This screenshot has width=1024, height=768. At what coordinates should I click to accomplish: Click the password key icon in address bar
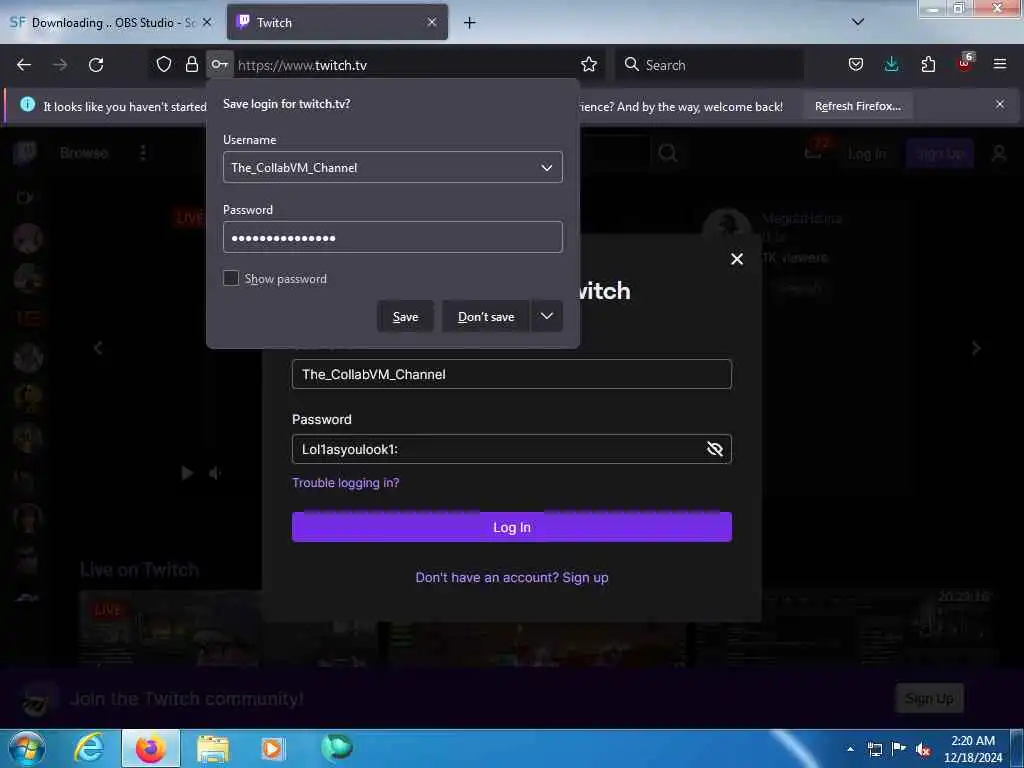(219, 65)
